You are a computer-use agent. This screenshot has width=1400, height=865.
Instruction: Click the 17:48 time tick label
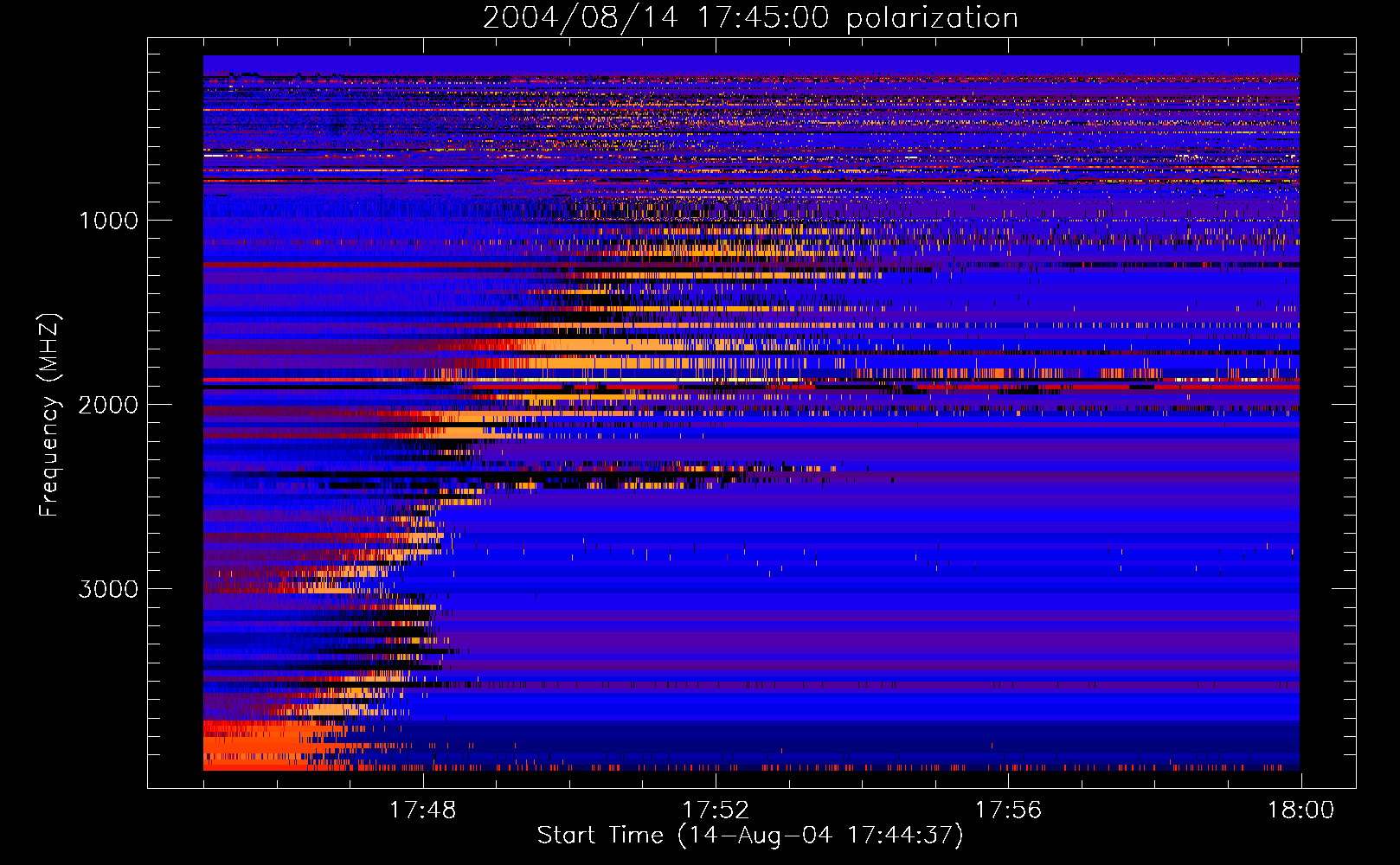pyautogui.click(x=422, y=810)
